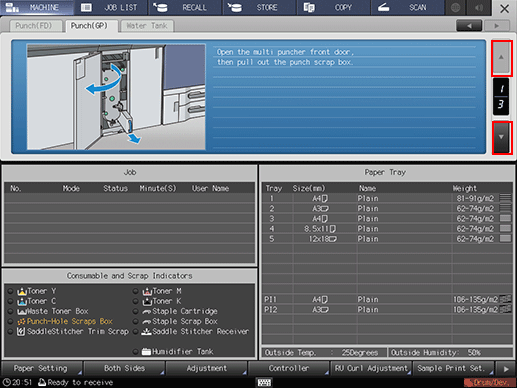The height and width of the screenshot is (388, 517).
Task: Select the Toner M indicator light
Action: (x=135, y=291)
